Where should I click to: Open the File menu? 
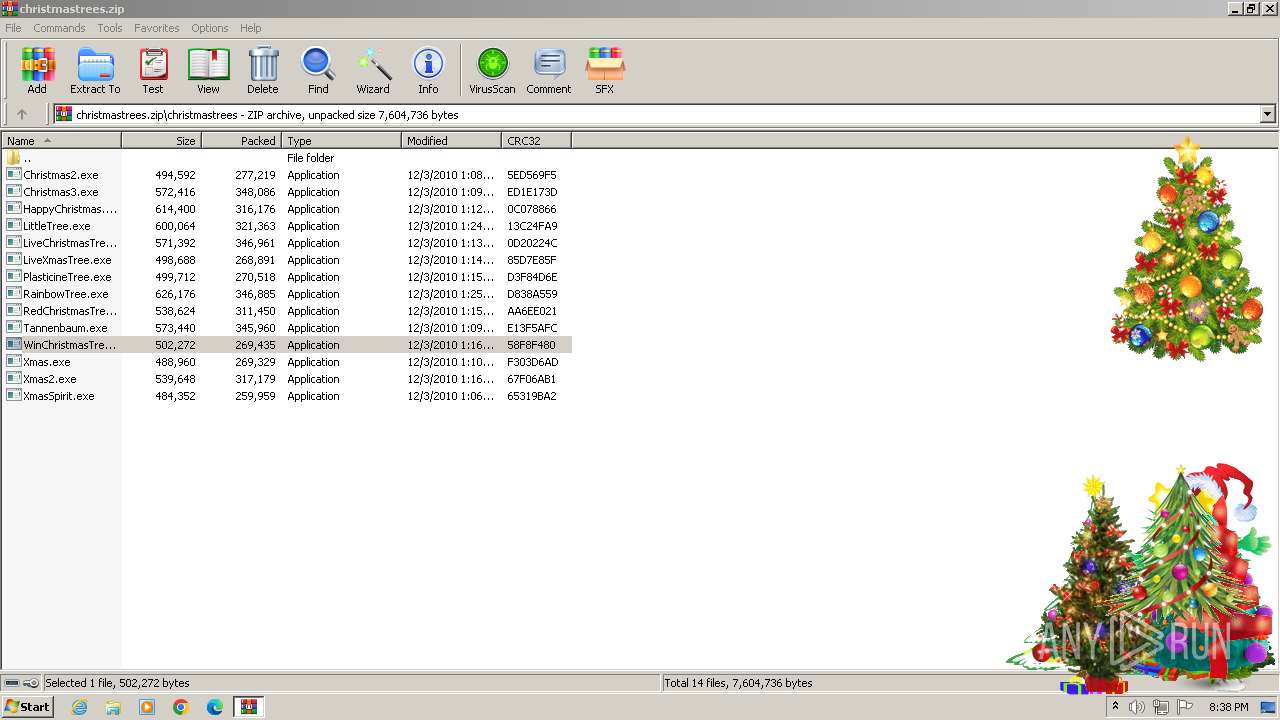click(x=13, y=28)
